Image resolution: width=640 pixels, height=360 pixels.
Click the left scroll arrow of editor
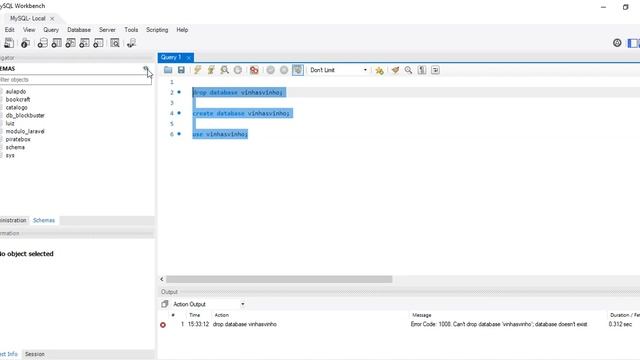(x=162, y=279)
